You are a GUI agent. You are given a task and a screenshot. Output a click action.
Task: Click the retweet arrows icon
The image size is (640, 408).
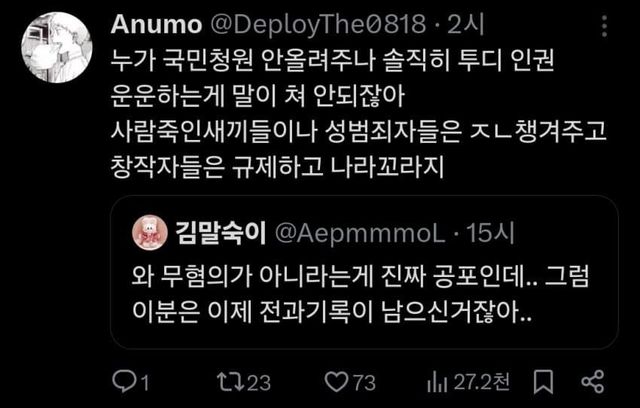[231, 382]
